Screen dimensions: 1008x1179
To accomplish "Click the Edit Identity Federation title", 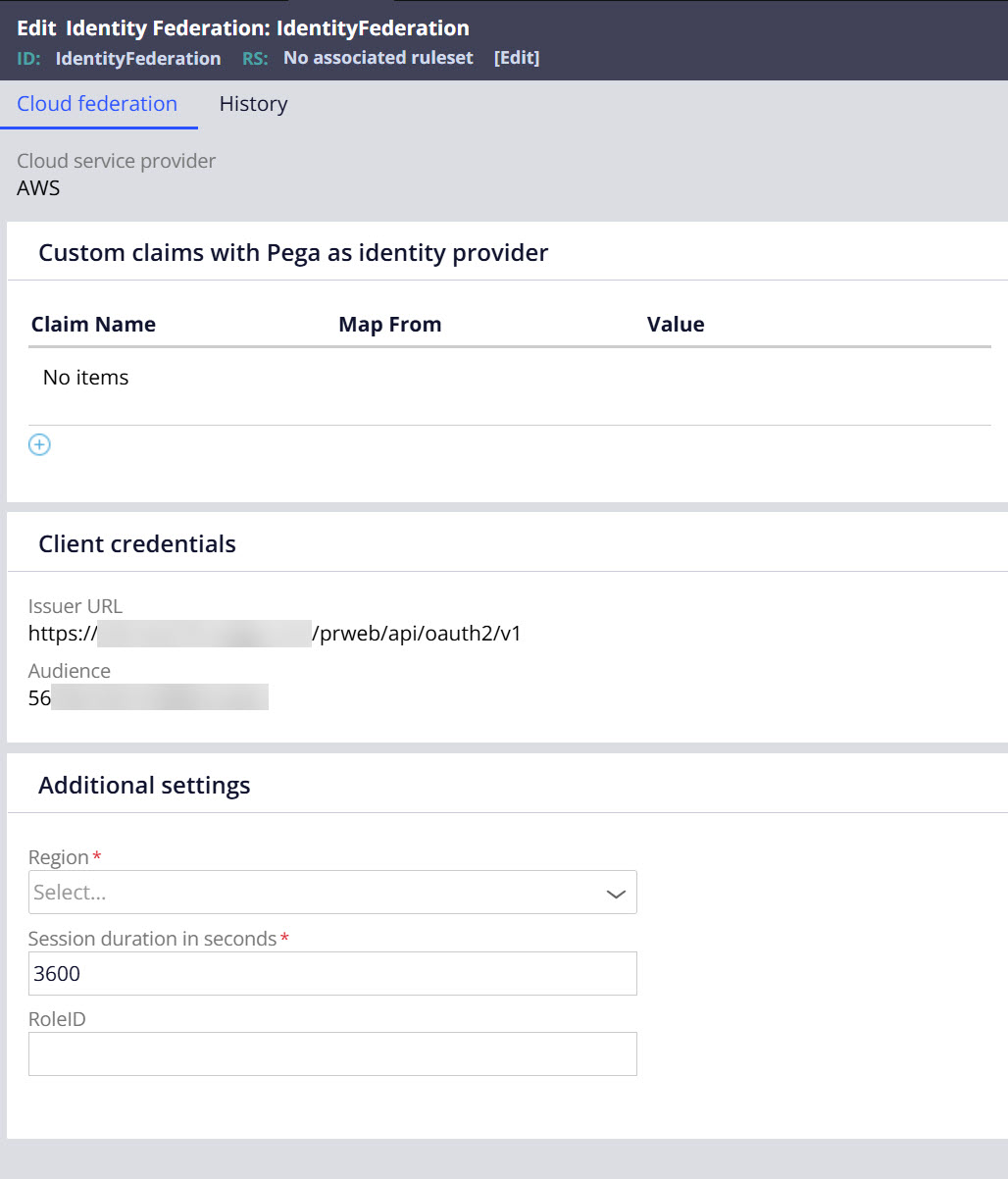I will [243, 28].
